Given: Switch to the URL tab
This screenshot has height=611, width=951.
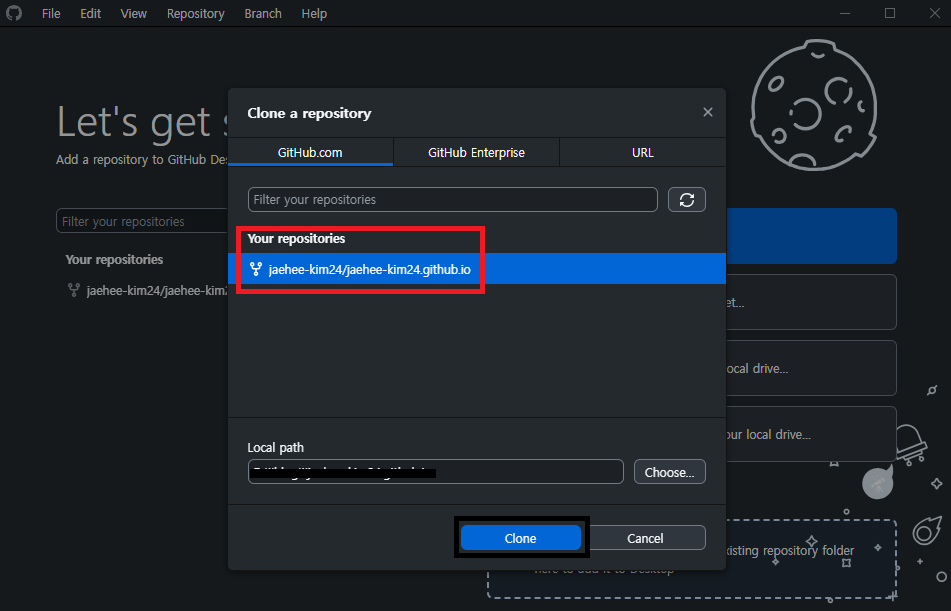Looking at the screenshot, I should pyautogui.click(x=643, y=152).
